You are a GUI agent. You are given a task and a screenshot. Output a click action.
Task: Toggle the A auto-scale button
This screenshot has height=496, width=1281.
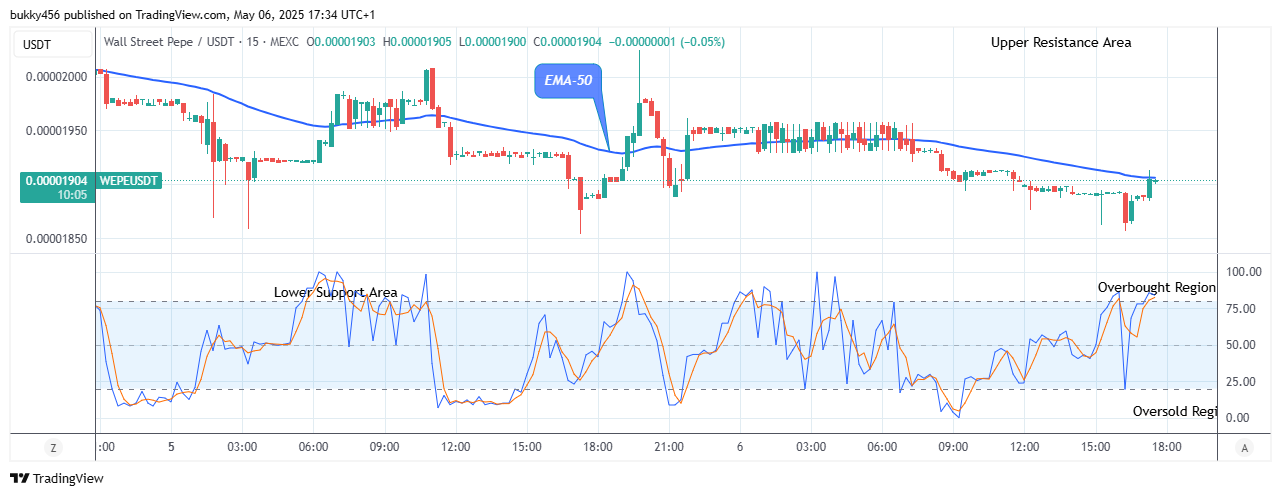click(x=1243, y=447)
